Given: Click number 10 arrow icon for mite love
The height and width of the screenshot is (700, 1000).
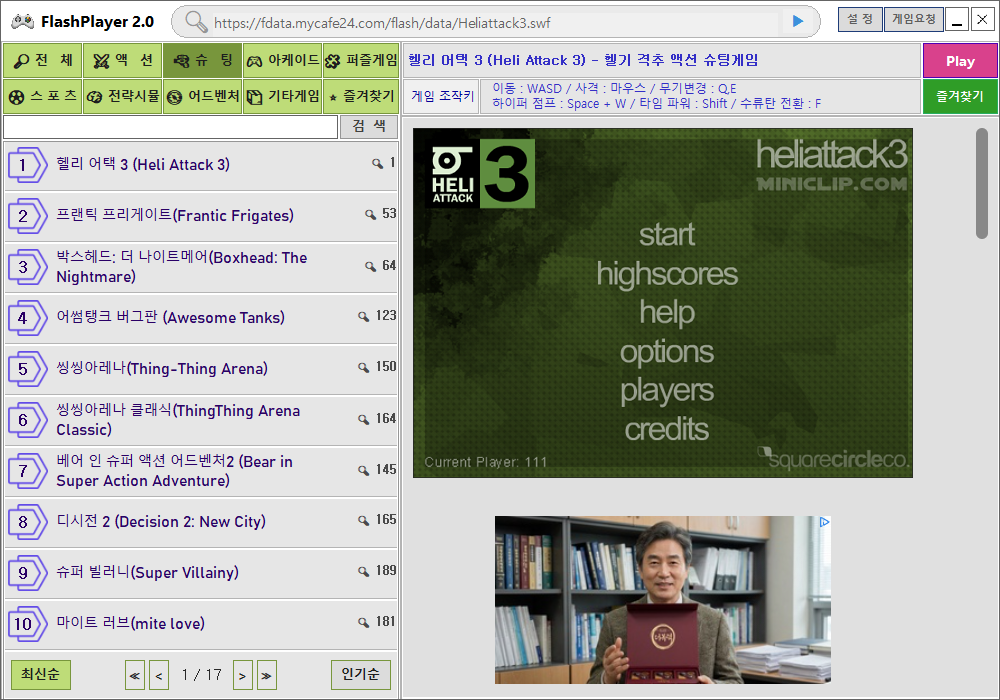Looking at the screenshot, I should [x=27, y=624].
